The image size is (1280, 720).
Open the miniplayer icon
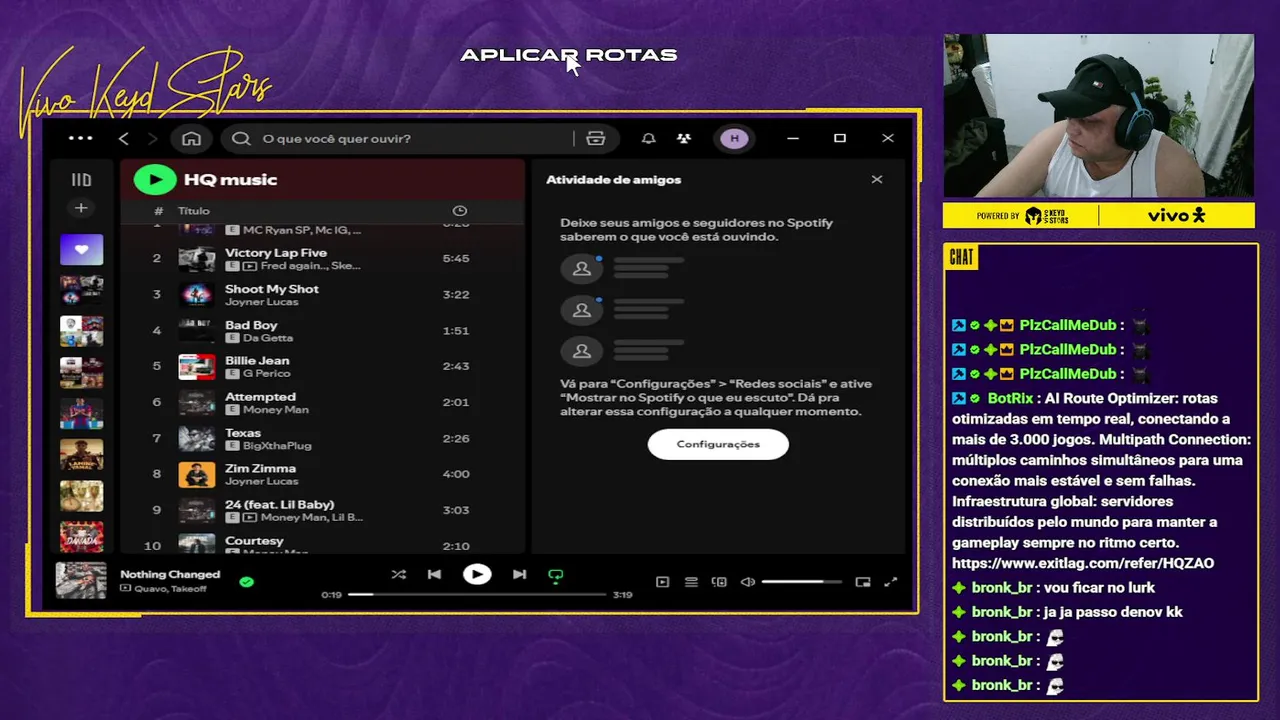coord(863,582)
